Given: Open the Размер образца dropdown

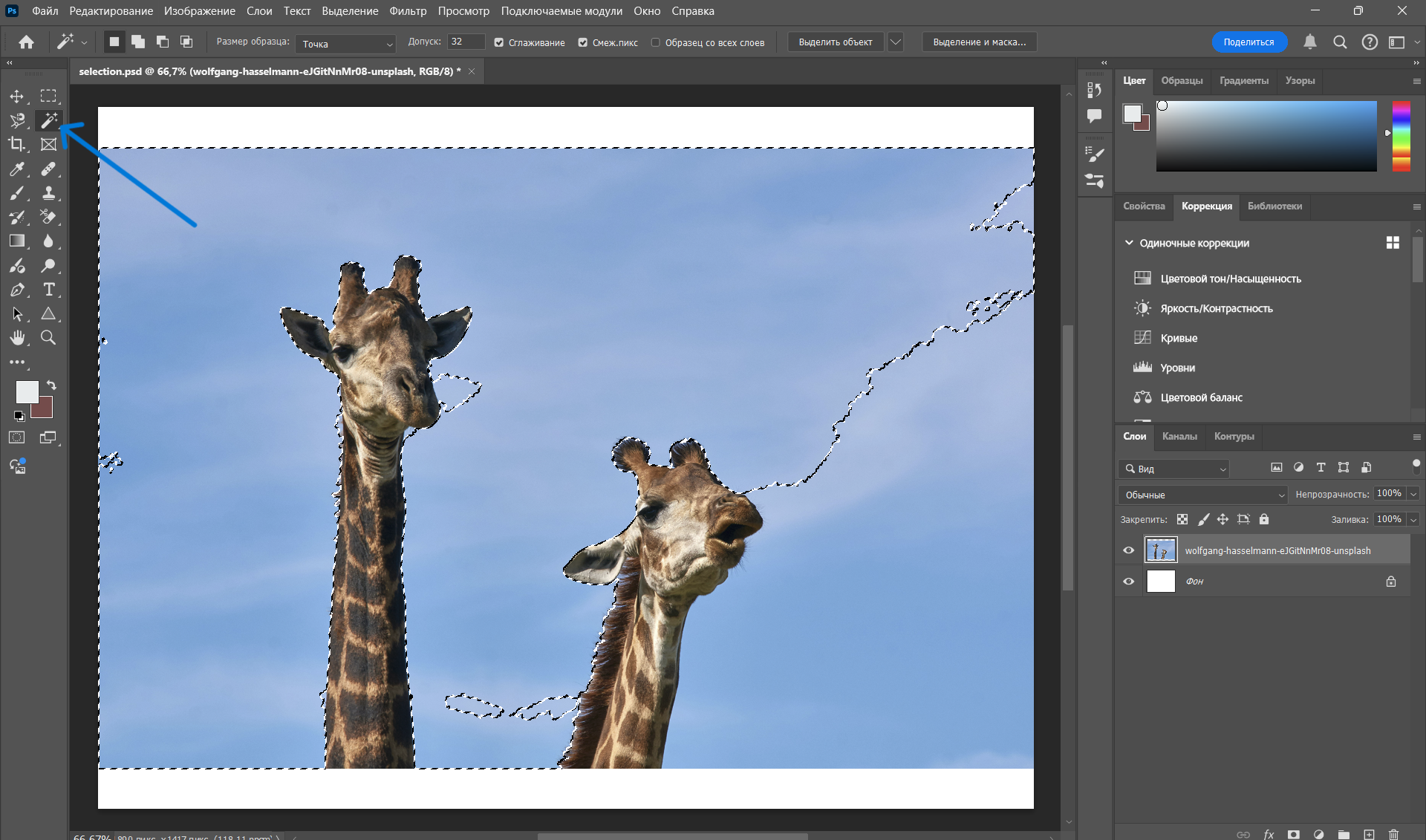Looking at the screenshot, I should [x=346, y=44].
